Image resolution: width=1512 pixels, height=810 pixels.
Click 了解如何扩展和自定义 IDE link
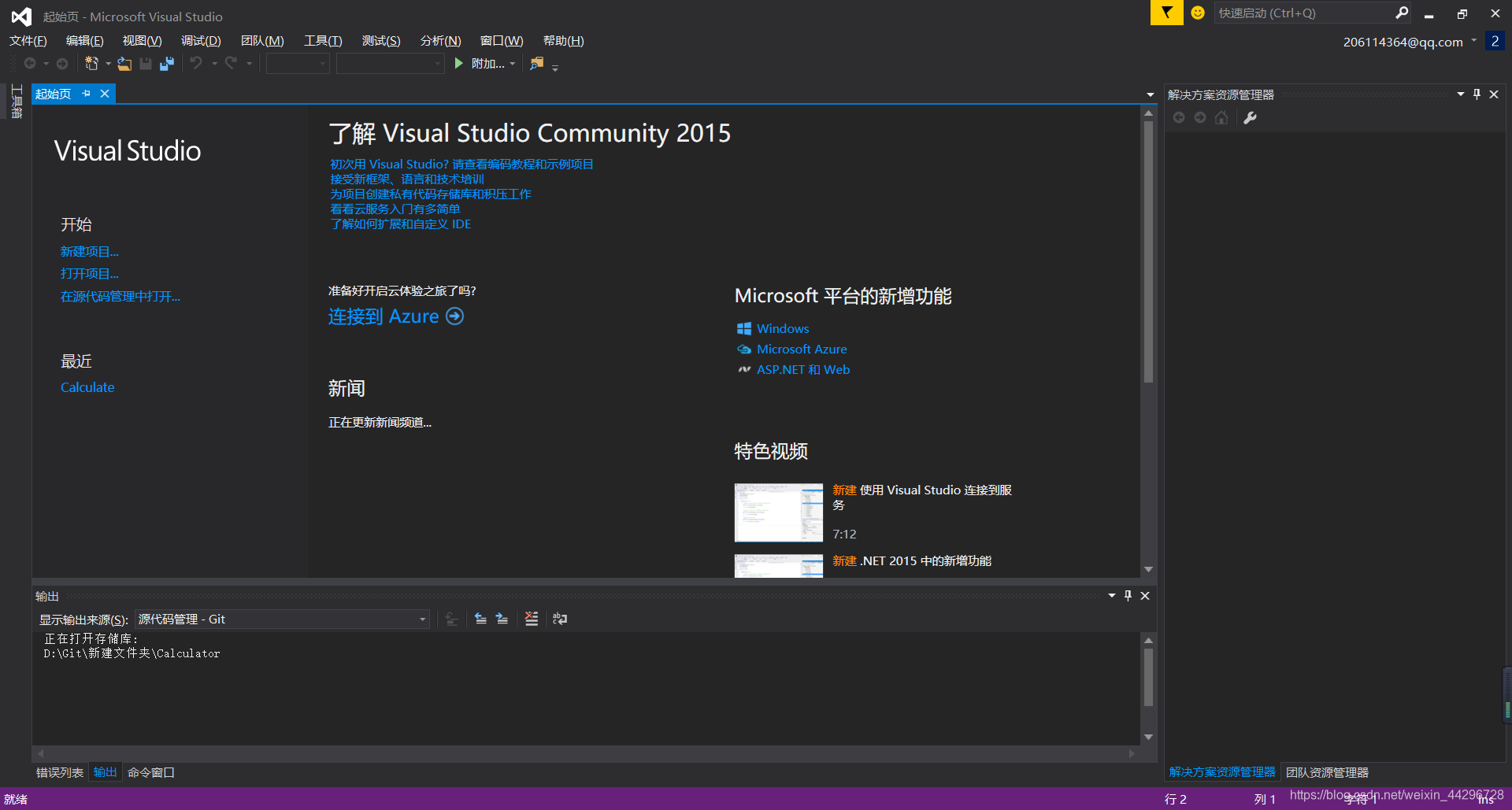pyautogui.click(x=400, y=224)
